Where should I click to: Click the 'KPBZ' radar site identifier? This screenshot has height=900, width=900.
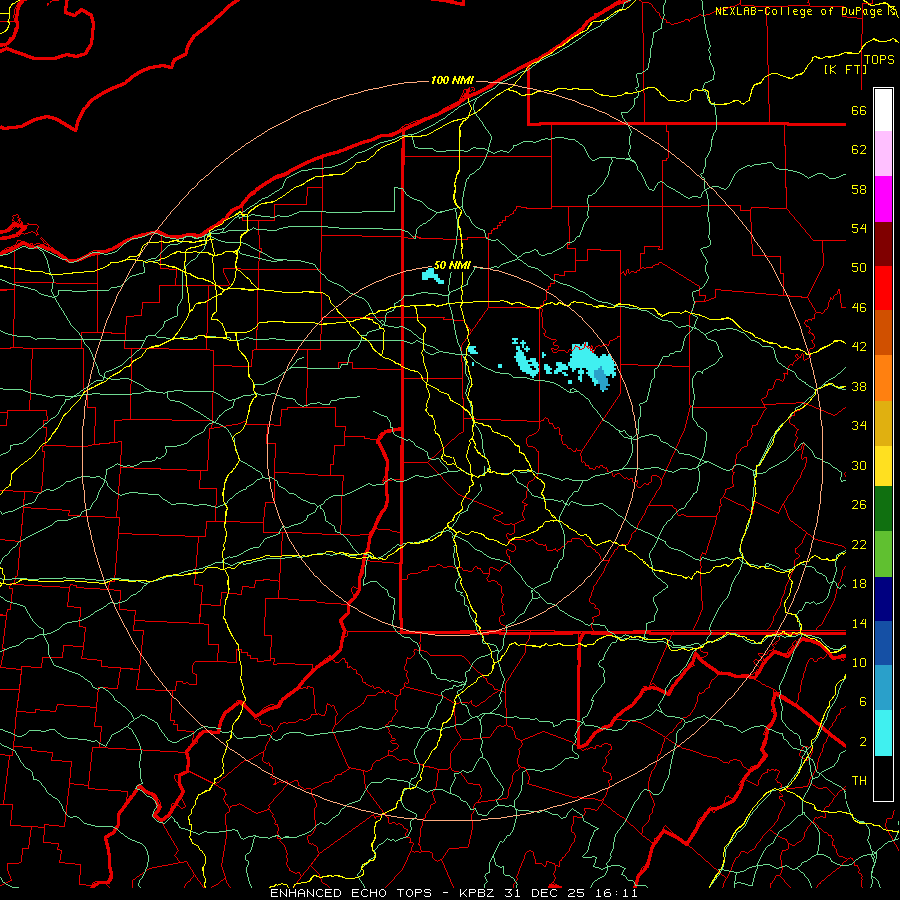pos(478,893)
